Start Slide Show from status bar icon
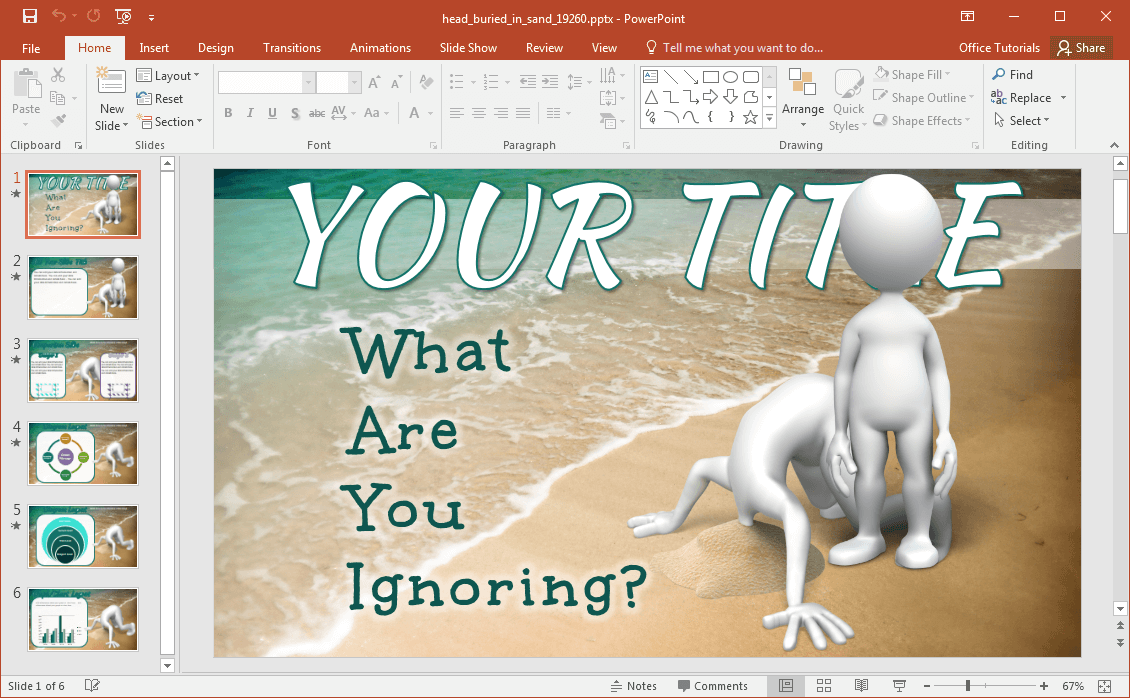Screen dimensions: 1130x698 [x=899, y=686]
